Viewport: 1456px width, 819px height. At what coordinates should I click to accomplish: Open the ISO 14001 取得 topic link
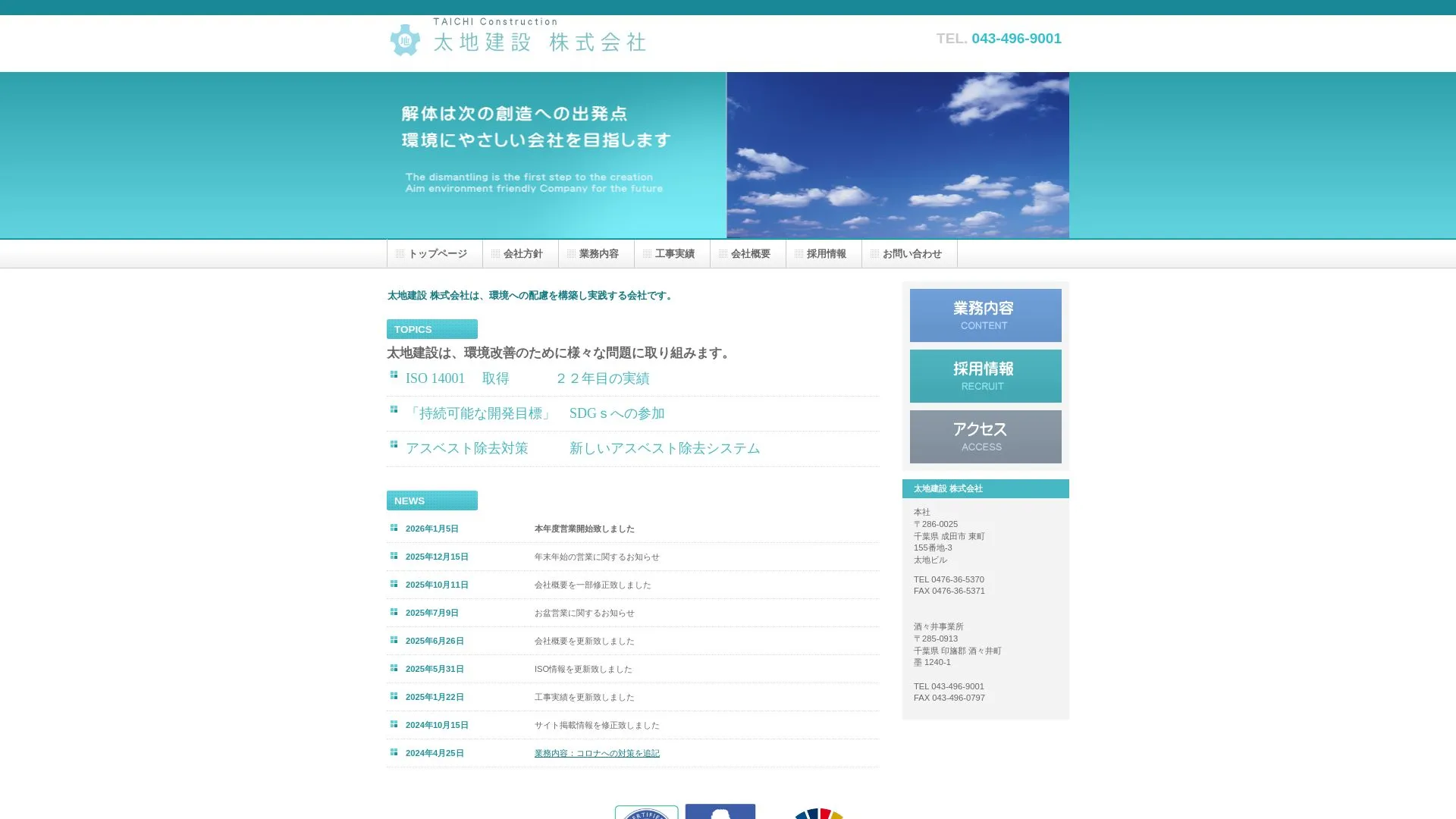(x=457, y=378)
